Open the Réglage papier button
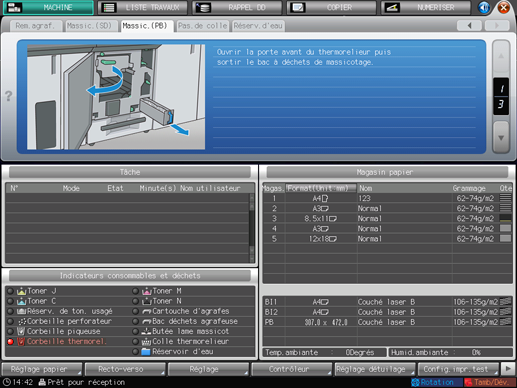 point(42,369)
